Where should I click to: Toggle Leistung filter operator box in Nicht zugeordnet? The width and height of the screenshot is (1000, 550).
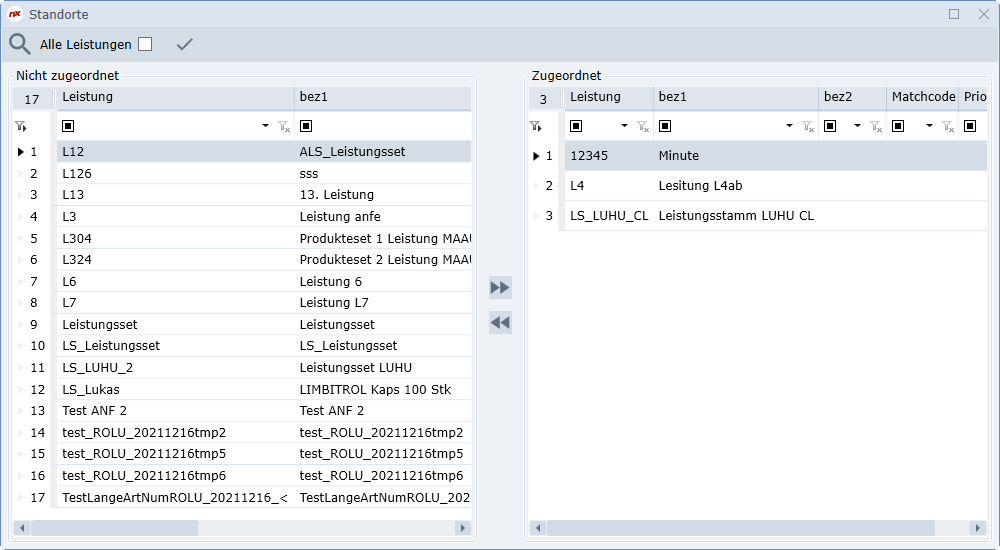[x=68, y=127]
